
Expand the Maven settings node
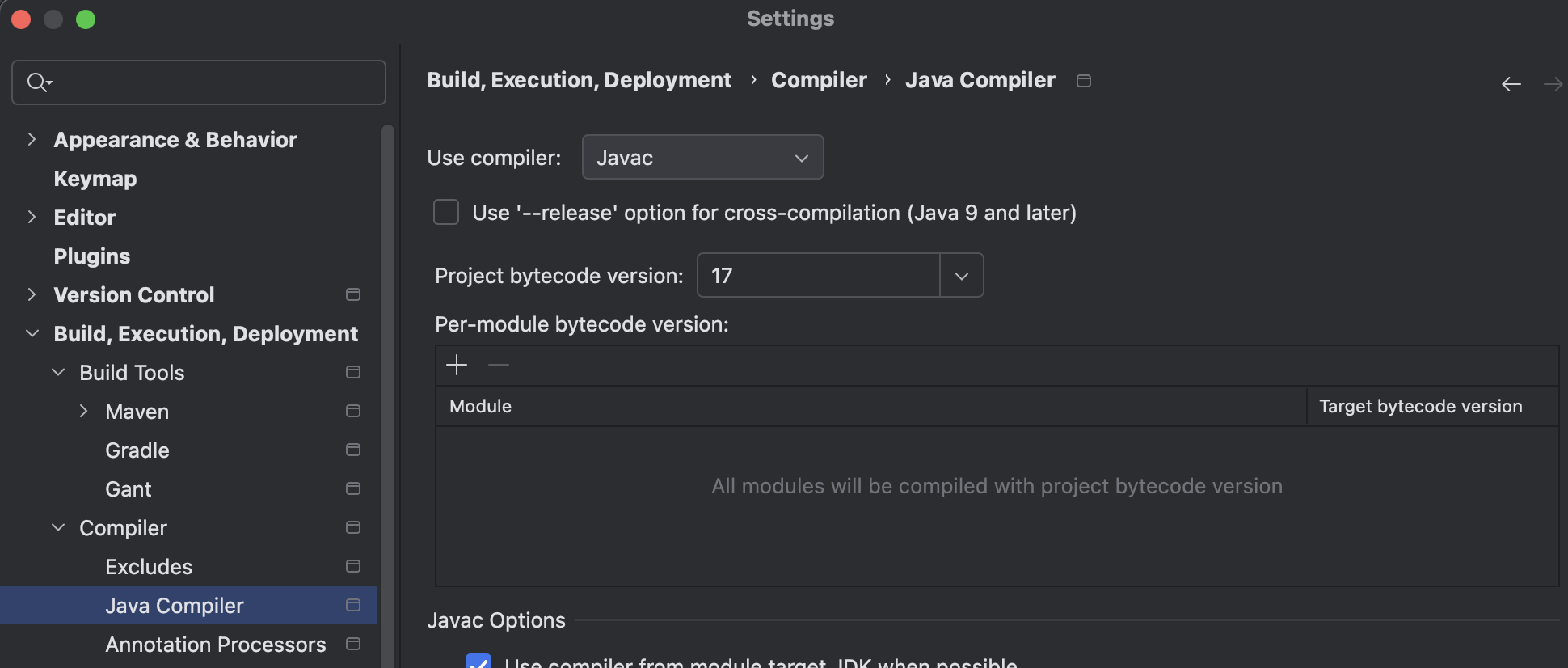(x=84, y=412)
